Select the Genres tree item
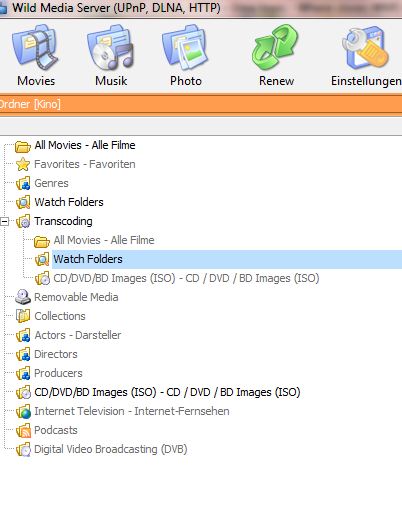 (51, 183)
